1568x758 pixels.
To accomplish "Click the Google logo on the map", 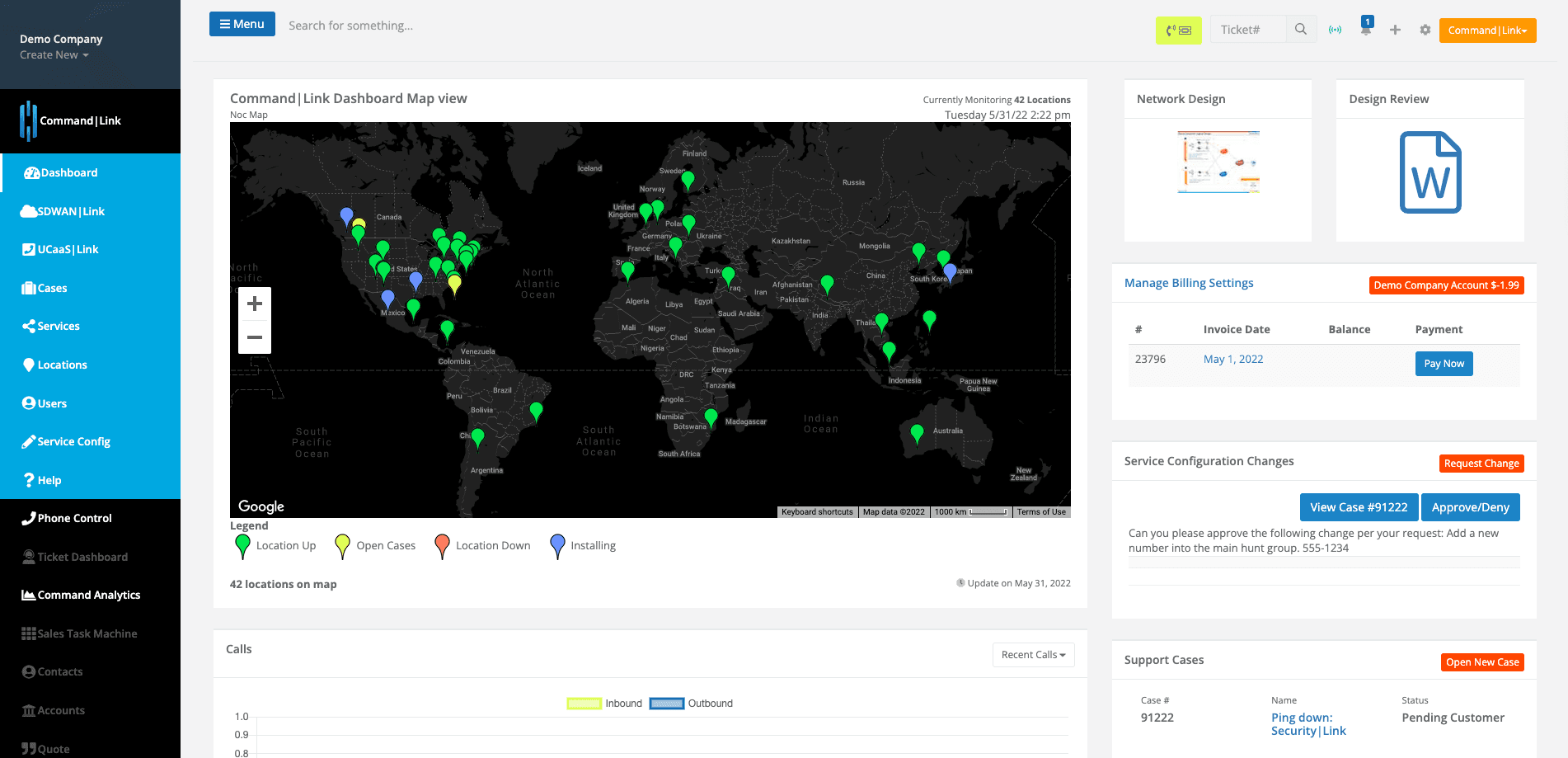I will pyautogui.click(x=261, y=506).
